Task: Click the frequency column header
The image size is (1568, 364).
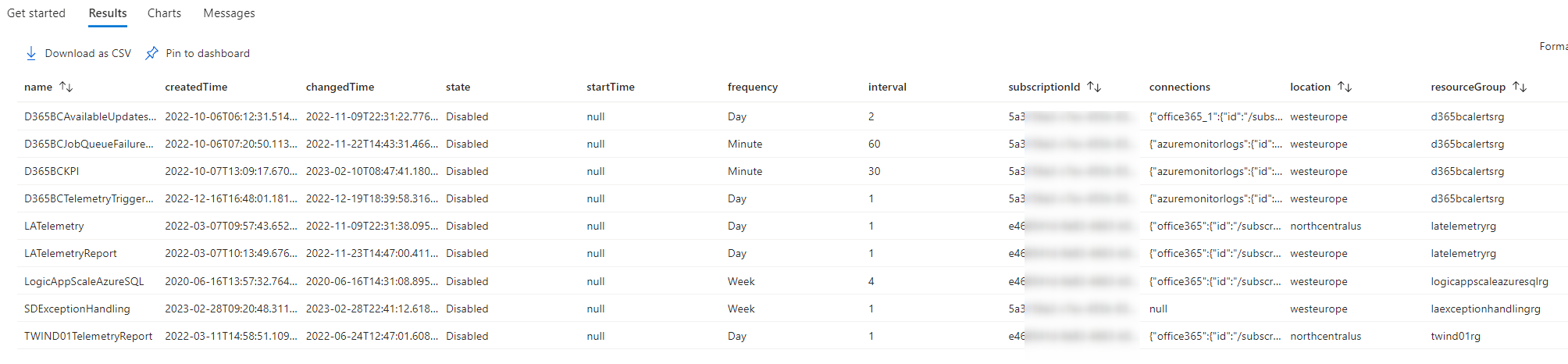Action: coord(752,87)
